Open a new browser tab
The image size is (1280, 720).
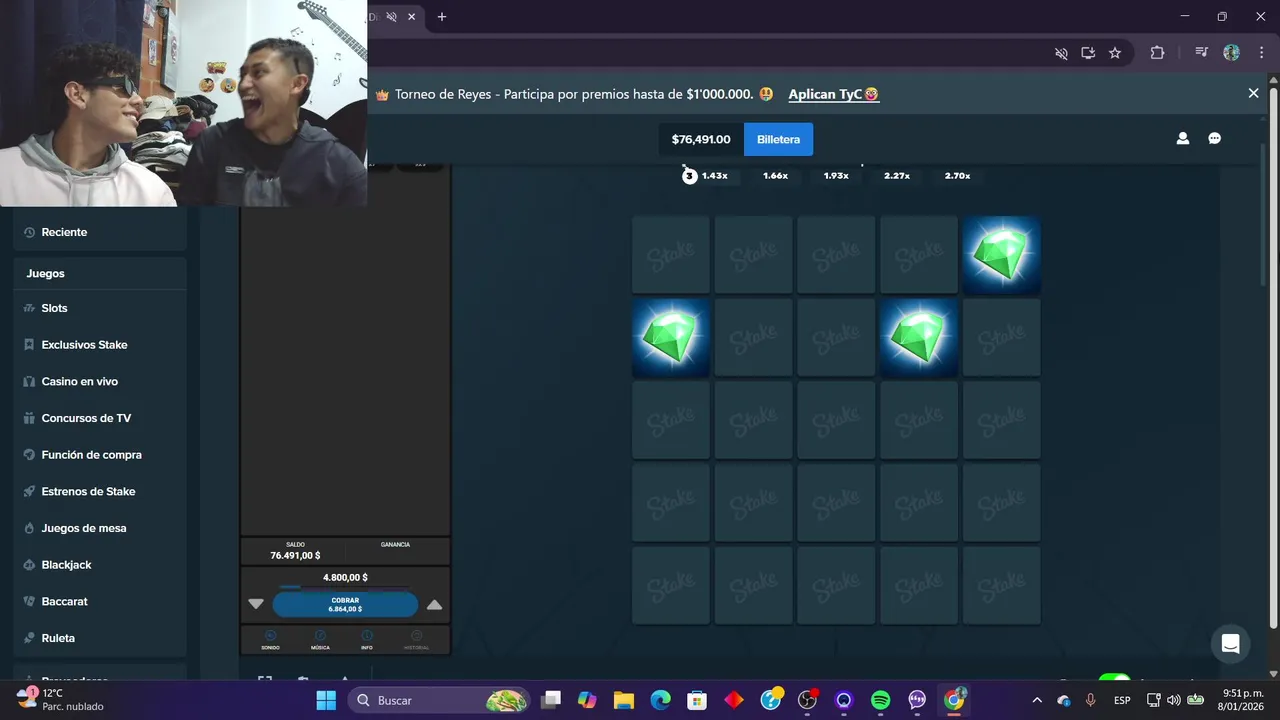(x=442, y=17)
